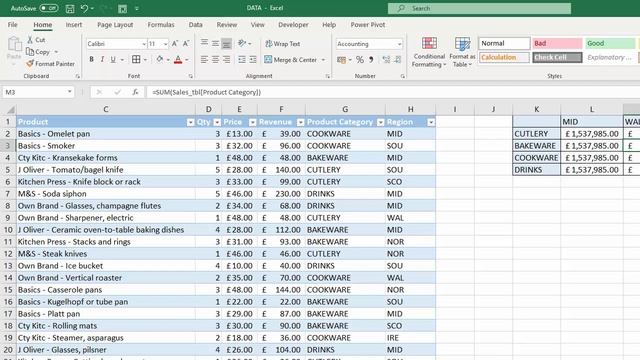This screenshot has height=360, width=640.
Task: Click the Copy icon
Action: [x=30, y=51]
